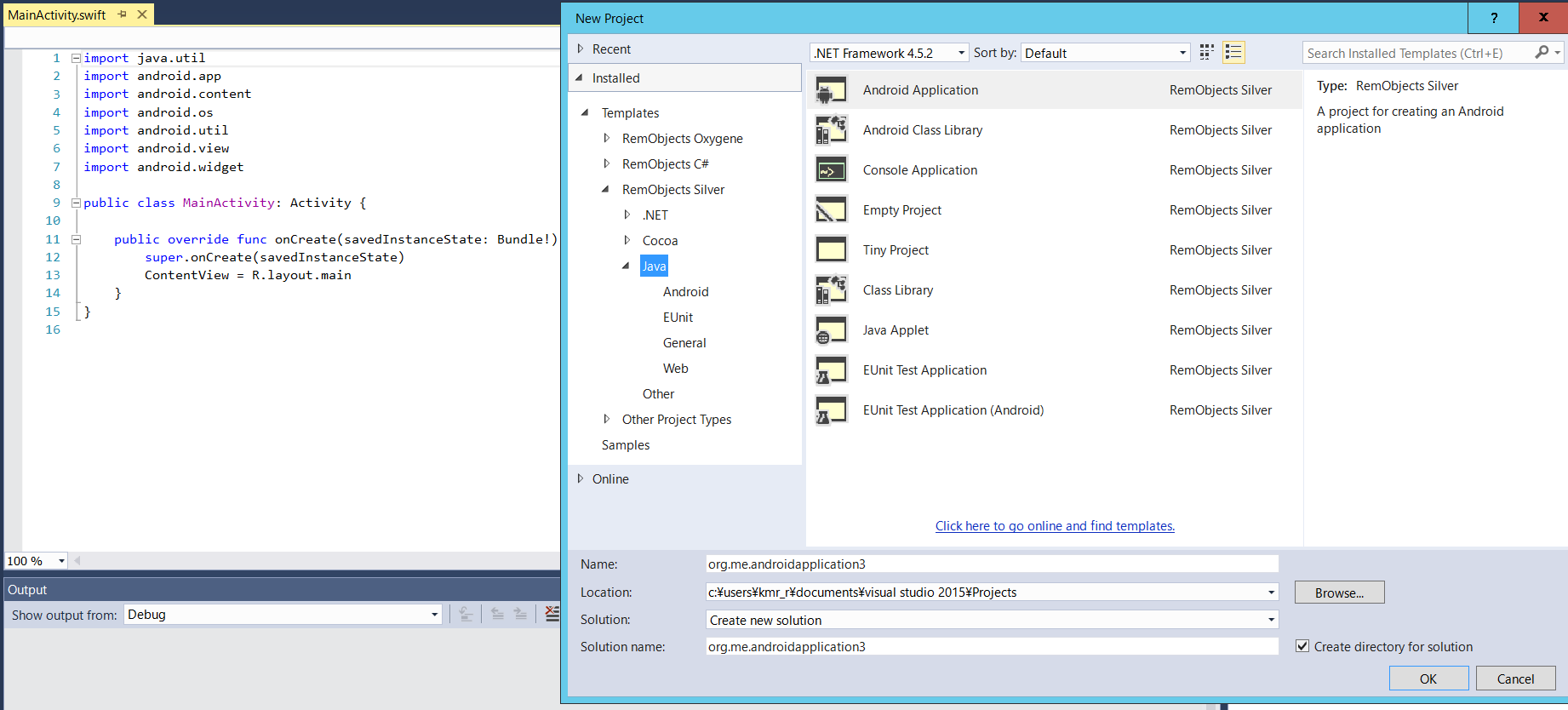This screenshot has height=710, width=1568.
Task: Select the Java tree item
Action: pos(654,266)
